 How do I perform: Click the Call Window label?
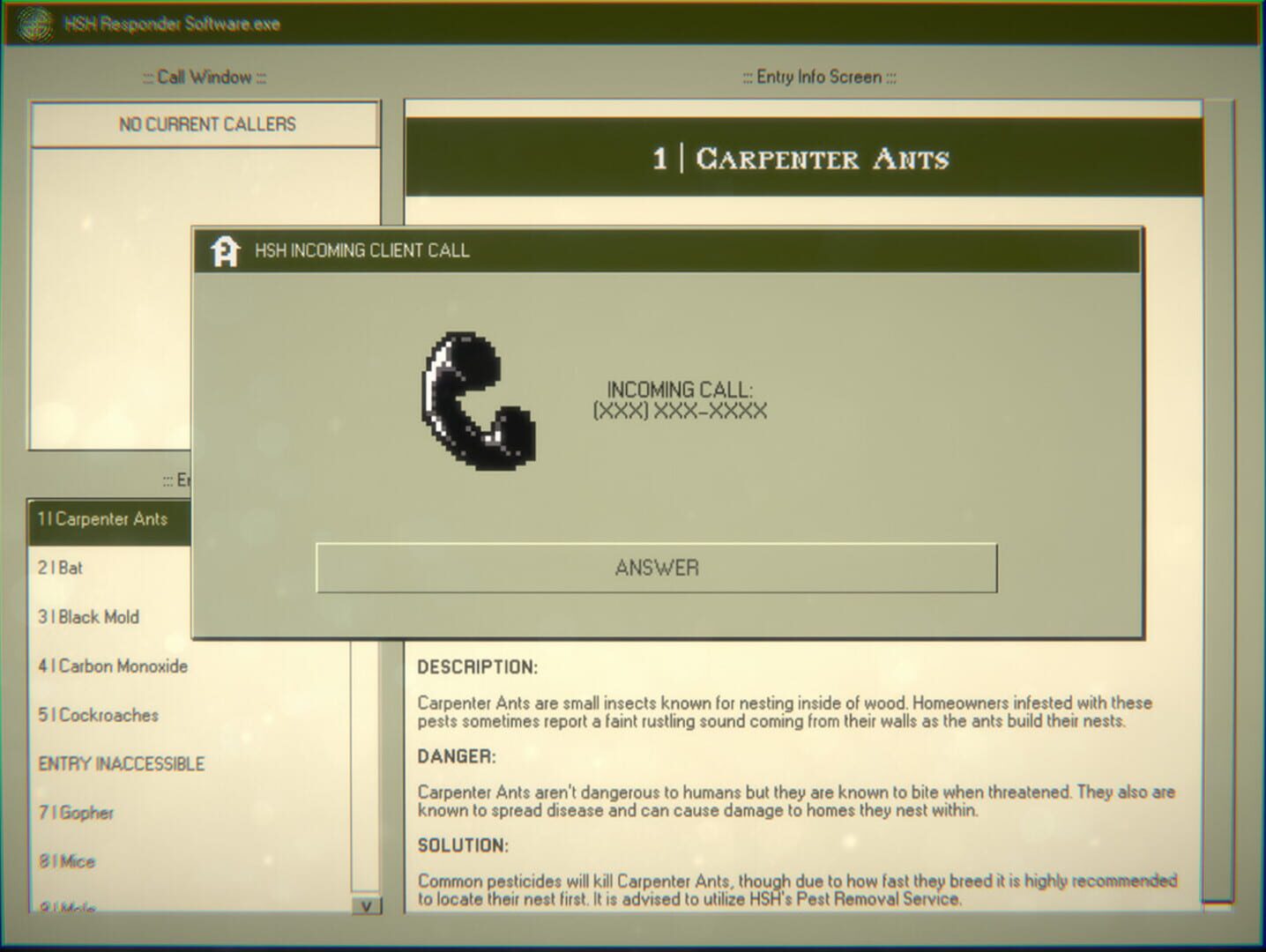point(203,78)
